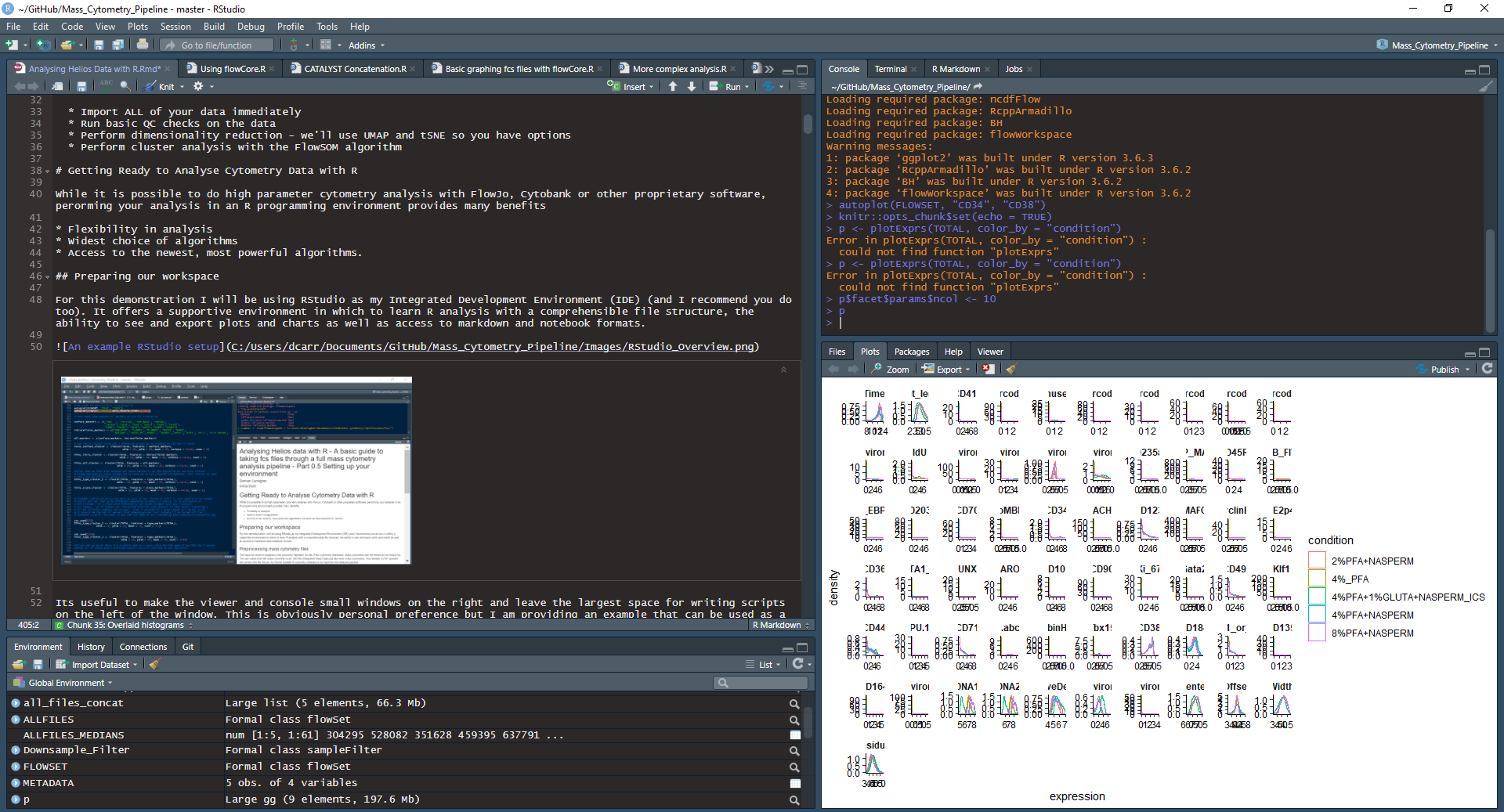Image resolution: width=1504 pixels, height=812 pixels.
Task: Open the Addins dropdown
Action: (366, 45)
